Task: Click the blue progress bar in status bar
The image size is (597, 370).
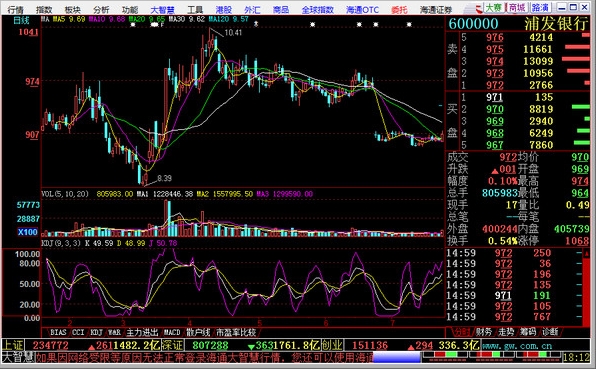Action: [396, 357]
